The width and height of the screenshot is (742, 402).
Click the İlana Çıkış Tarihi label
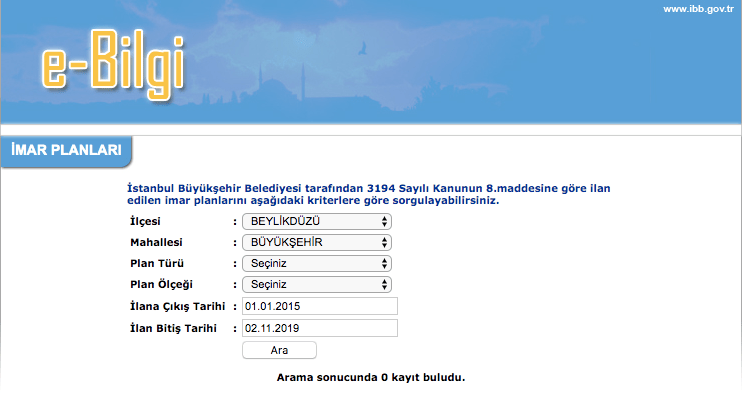coord(177,306)
